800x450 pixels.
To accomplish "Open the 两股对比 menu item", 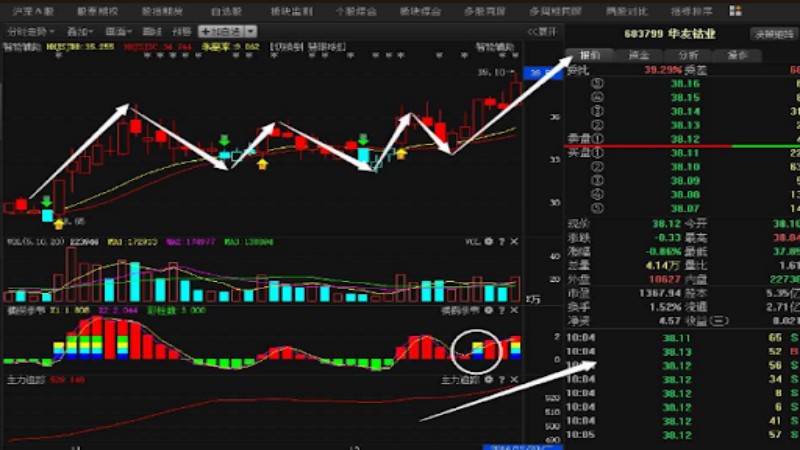I will tap(627, 11).
